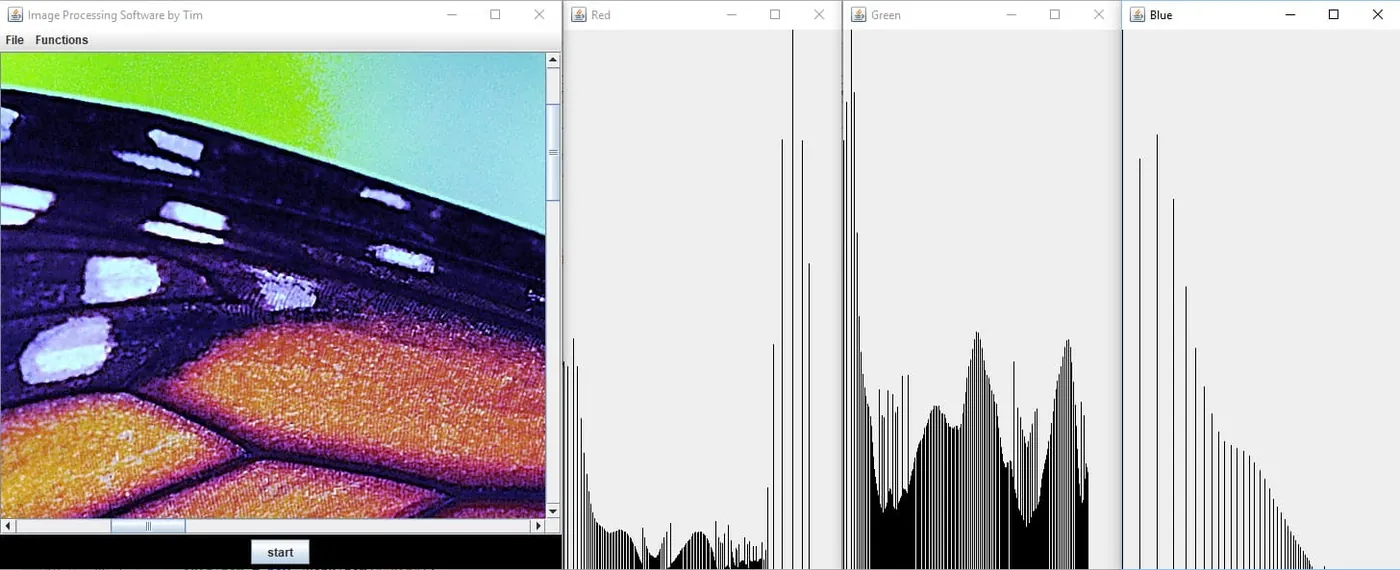Open the File menu

(x=14, y=40)
